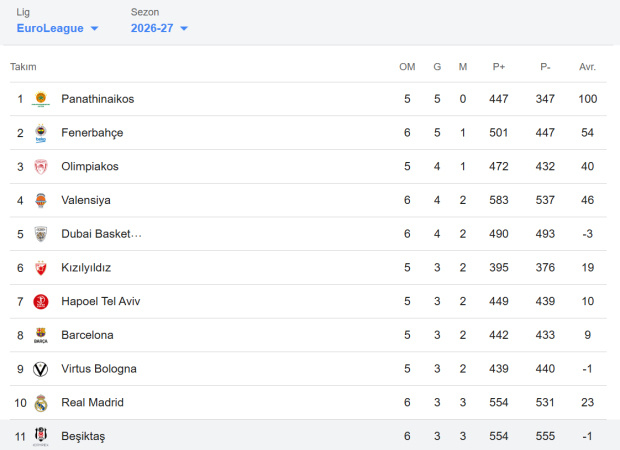Screen dimensions: 620x450
Task: Click the Barcelona team crest
Action: 41,335
